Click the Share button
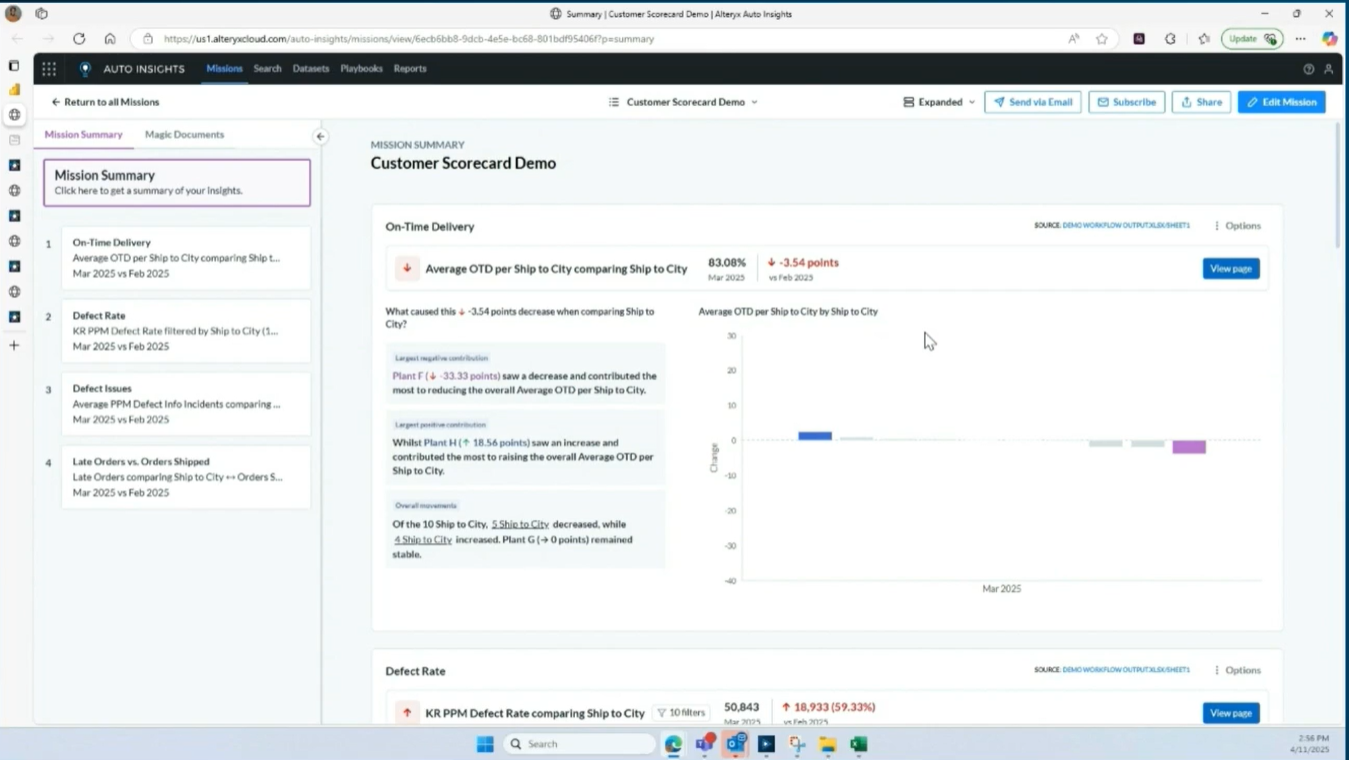 coord(1201,102)
